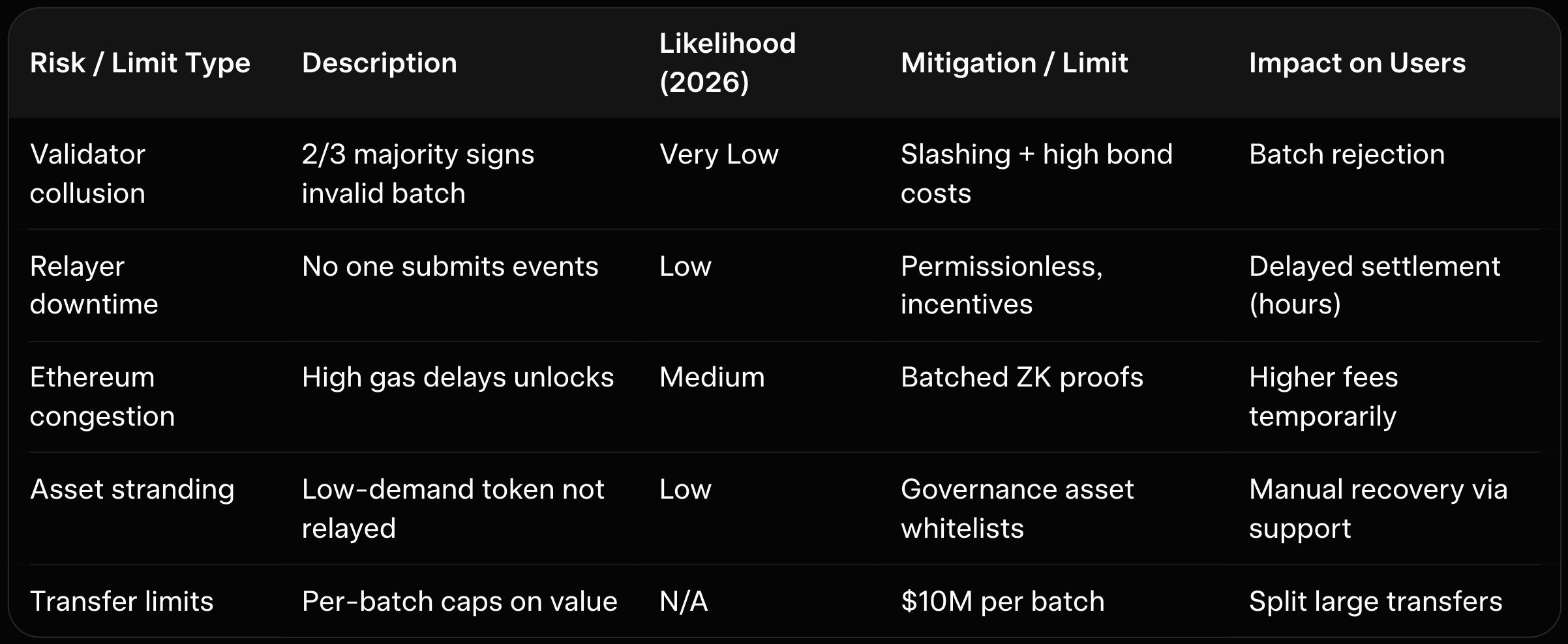Image resolution: width=1568 pixels, height=644 pixels.
Task: Click the 'Likelihood (2026)' header
Action: [727, 63]
